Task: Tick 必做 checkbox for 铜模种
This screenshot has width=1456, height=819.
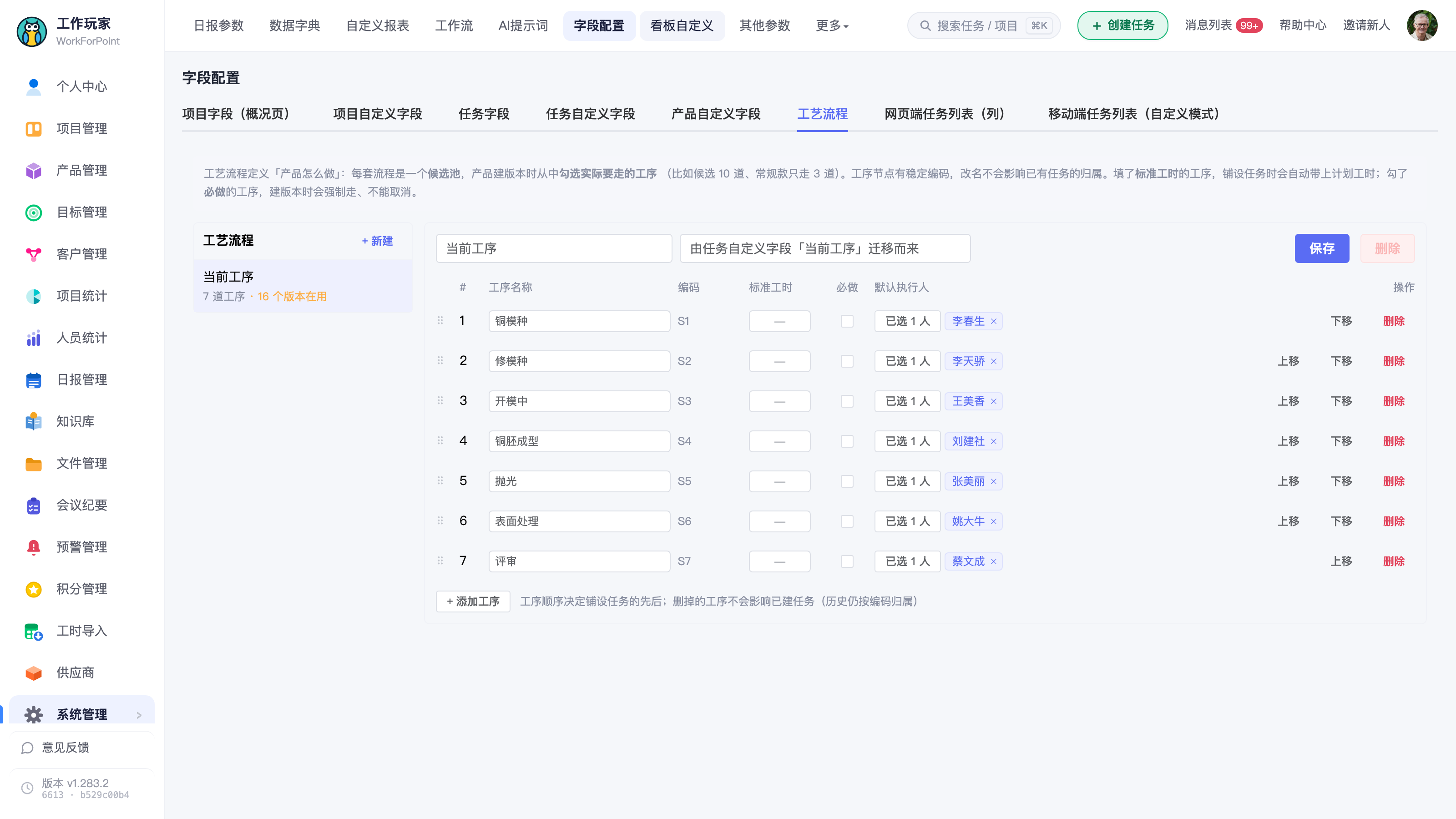Action: (x=847, y=321)
